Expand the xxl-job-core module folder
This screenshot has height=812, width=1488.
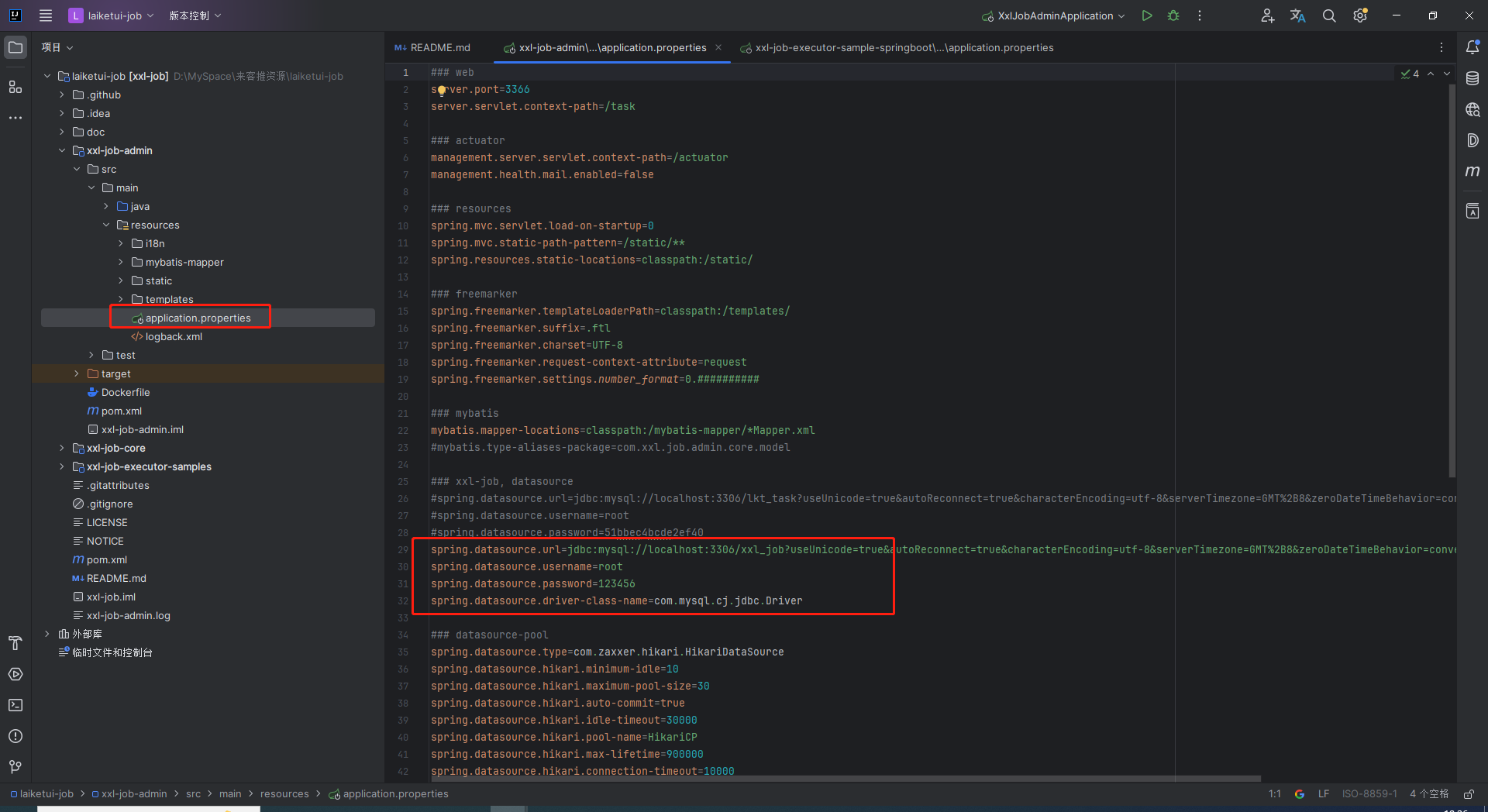click(62, 448)
